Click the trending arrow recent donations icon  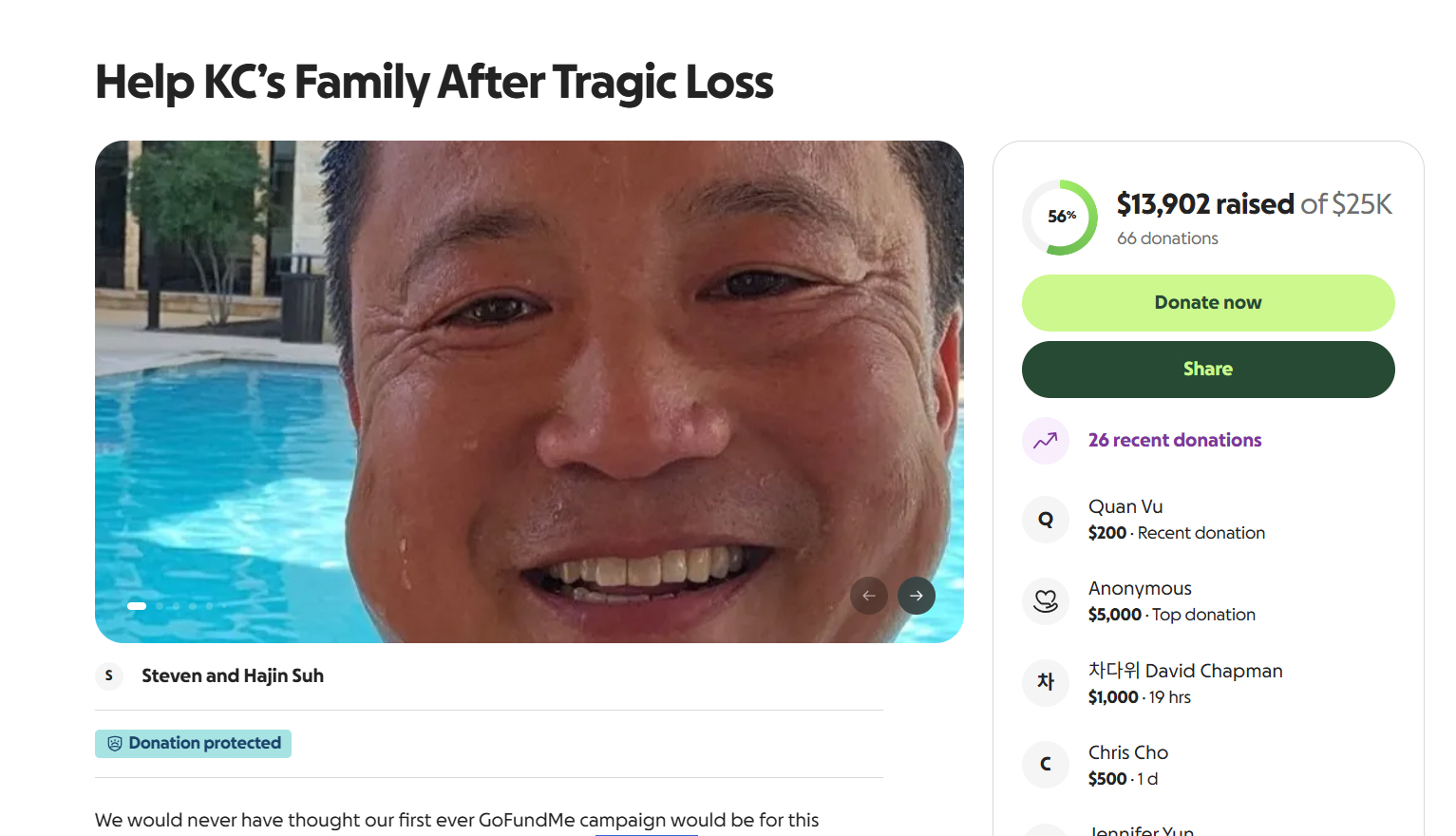click(x=1046, y=441)
